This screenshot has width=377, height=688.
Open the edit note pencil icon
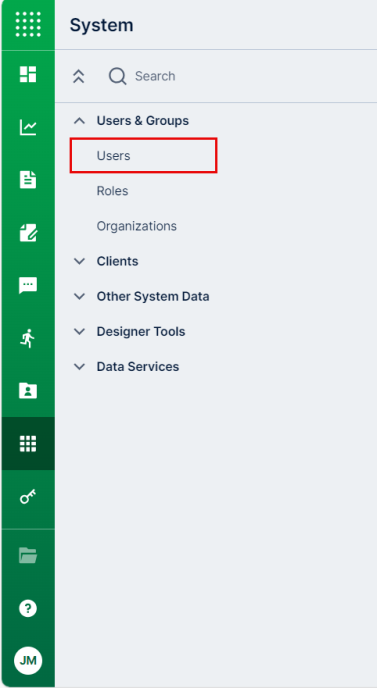point(28,233)
